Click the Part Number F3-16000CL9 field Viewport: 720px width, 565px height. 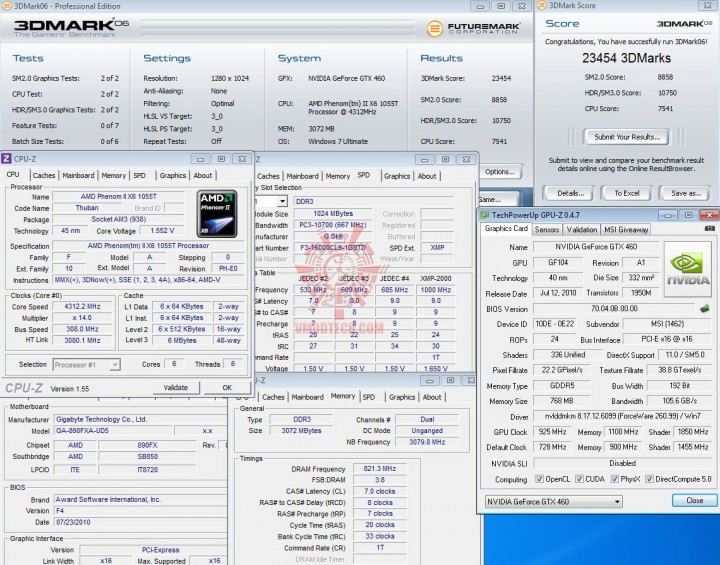(332, 248)
